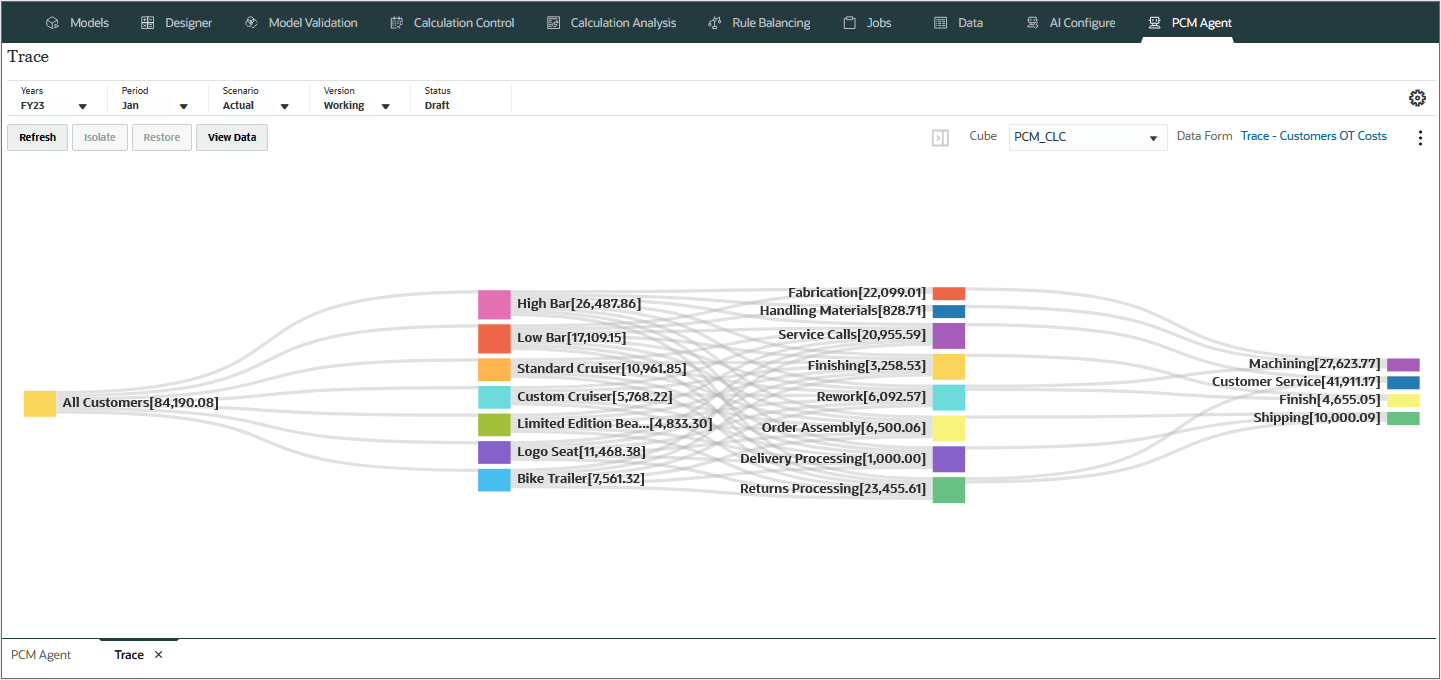Select the Service Calls purple node

[x=949, y=336]
